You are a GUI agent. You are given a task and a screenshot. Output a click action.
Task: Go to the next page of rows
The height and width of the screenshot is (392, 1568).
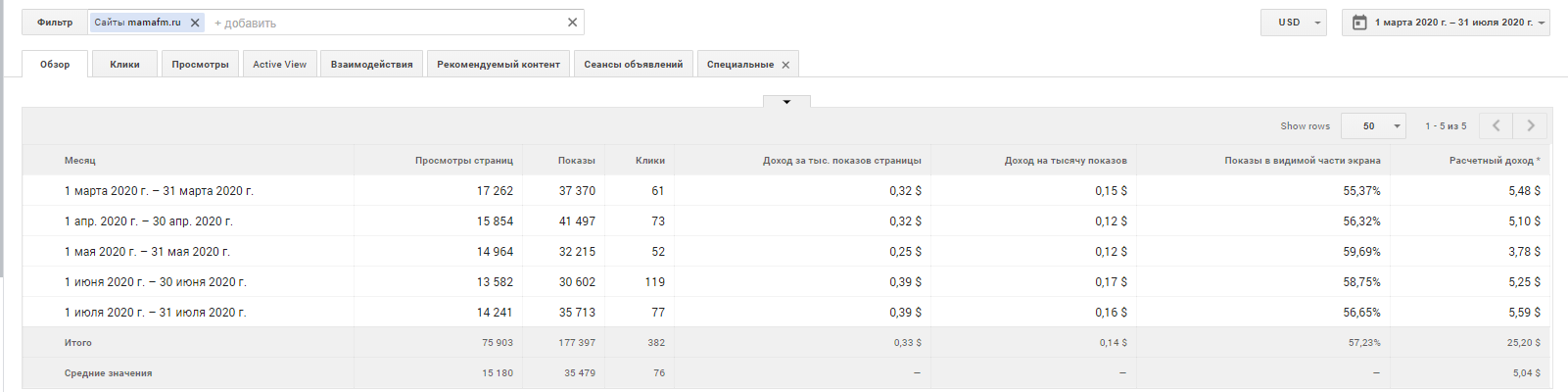pos(1531,125)
